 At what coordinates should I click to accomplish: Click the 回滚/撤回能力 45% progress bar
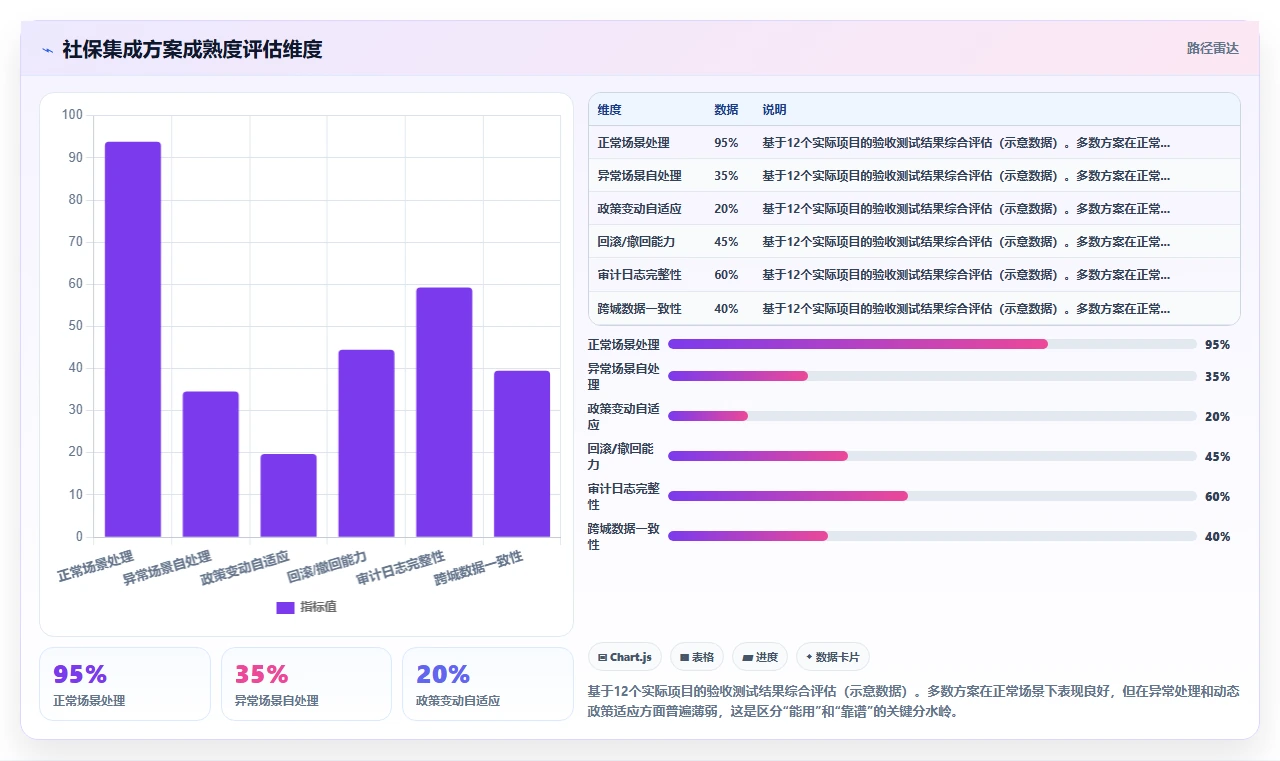pyautogui.click(x=932, y=456)
